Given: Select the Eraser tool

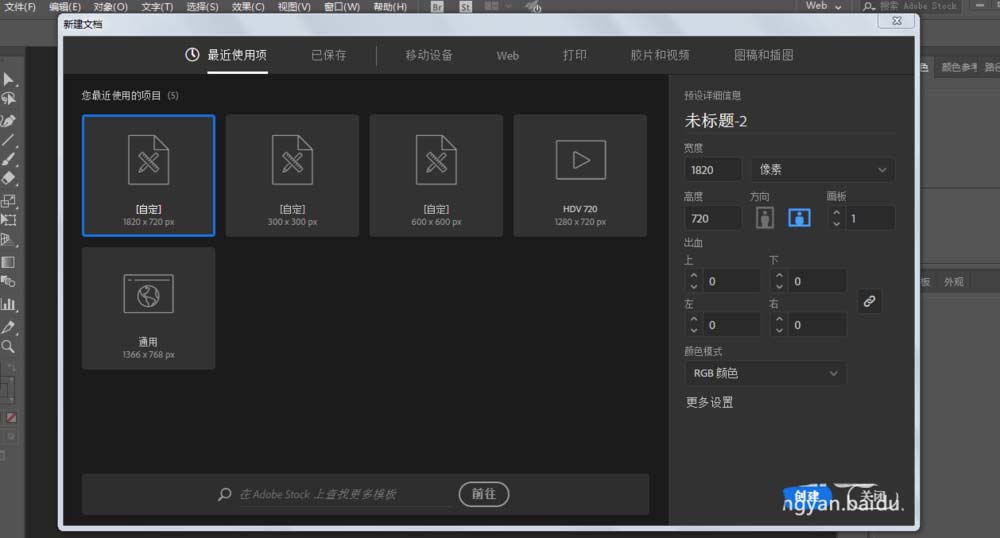Looking at the screenshot, I should coord(8,178).
